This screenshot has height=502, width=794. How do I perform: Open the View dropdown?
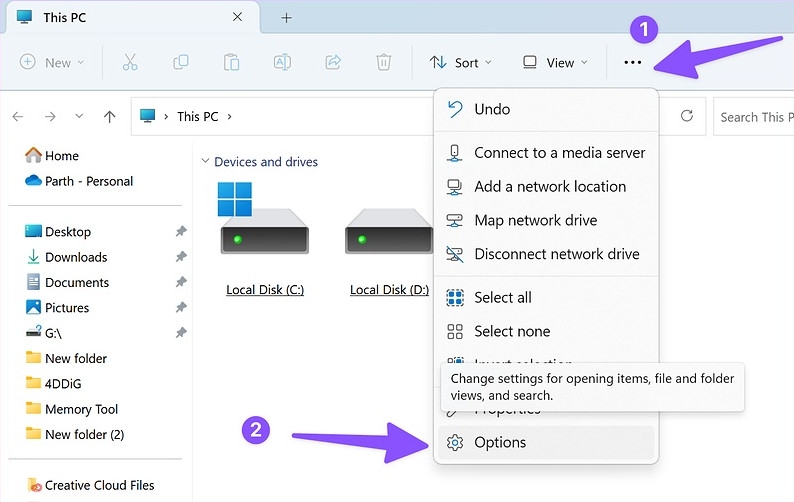click(x=555, y=62)
